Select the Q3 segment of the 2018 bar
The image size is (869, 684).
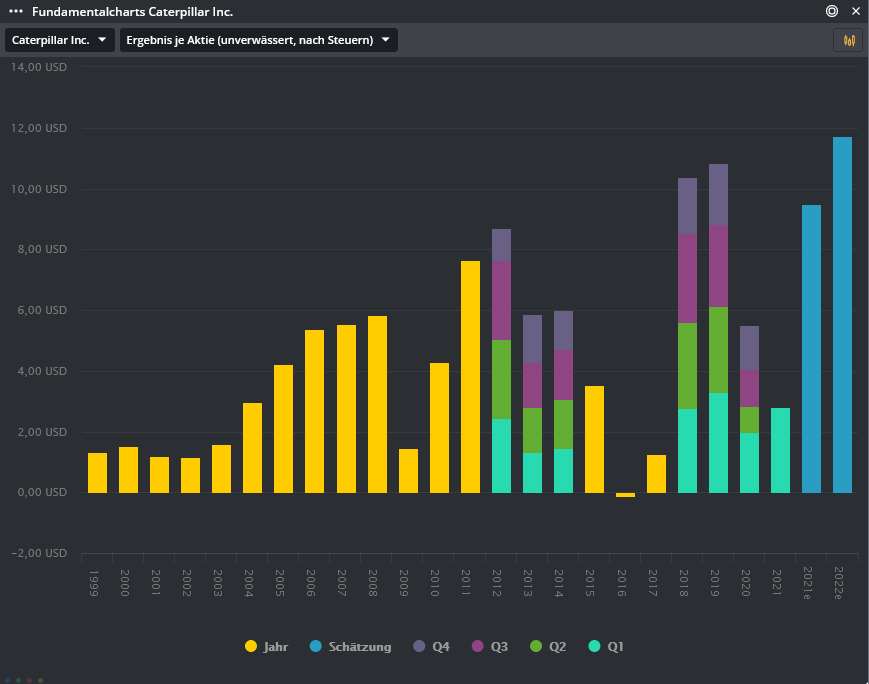688,278
